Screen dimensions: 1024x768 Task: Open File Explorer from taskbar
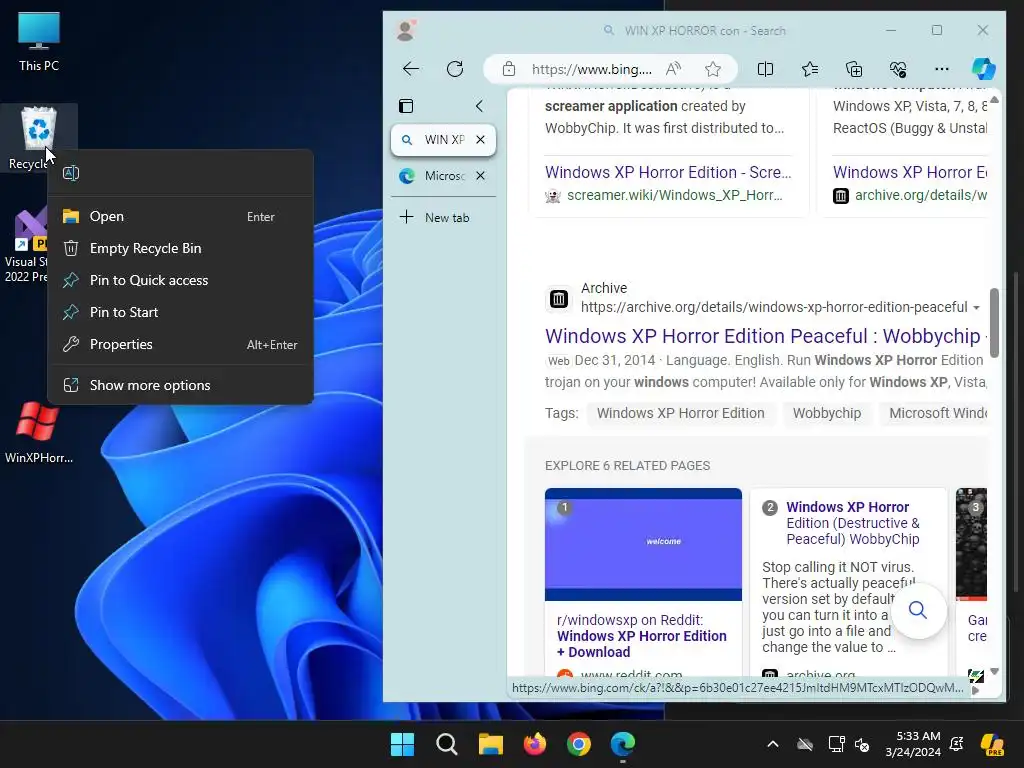pyautogui.click(x=490, y=744)
